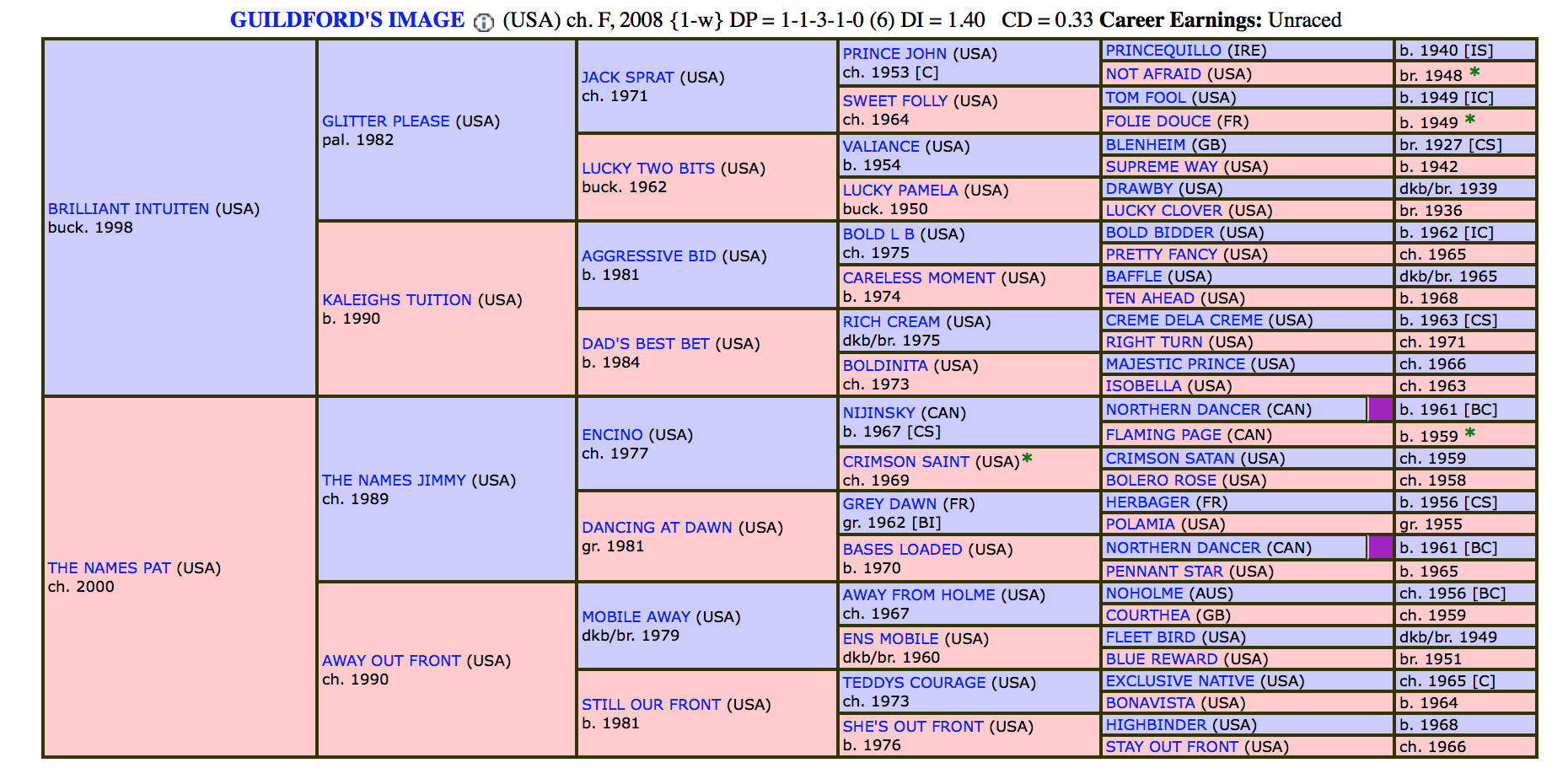Click the info icon beside Guildford's Image title

483,23
